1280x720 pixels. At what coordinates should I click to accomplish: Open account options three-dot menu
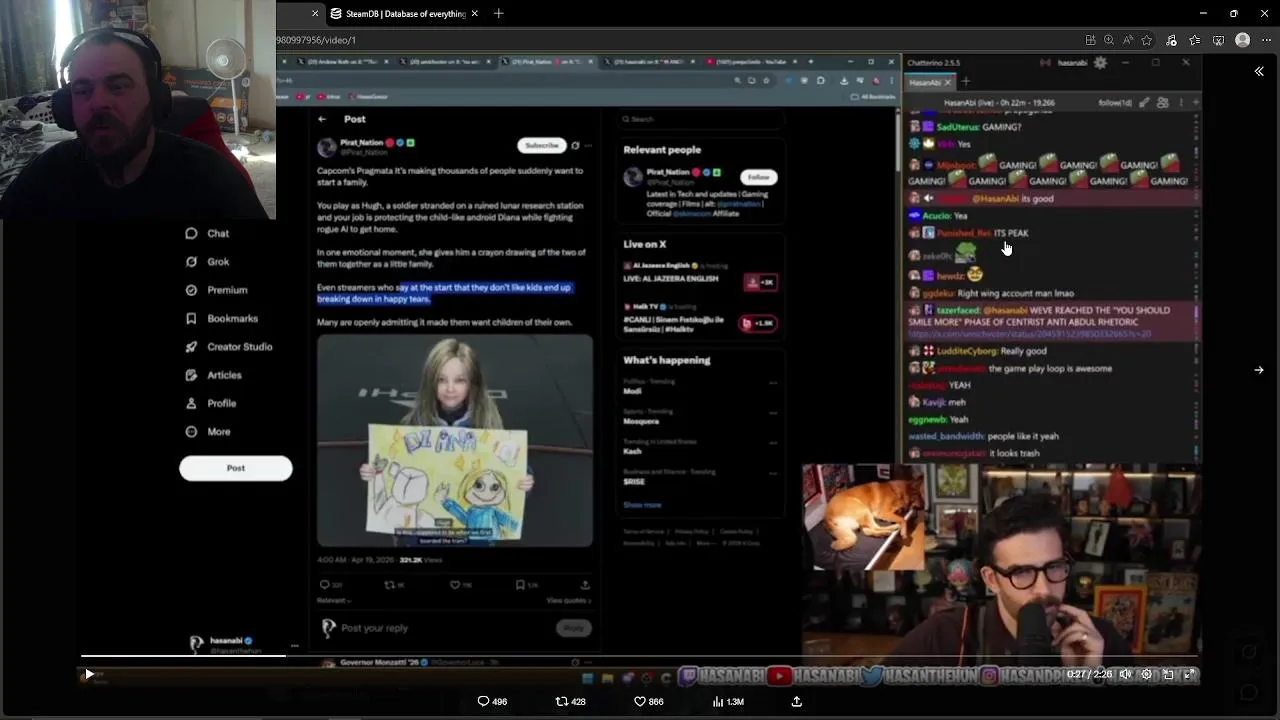(294, 645)
